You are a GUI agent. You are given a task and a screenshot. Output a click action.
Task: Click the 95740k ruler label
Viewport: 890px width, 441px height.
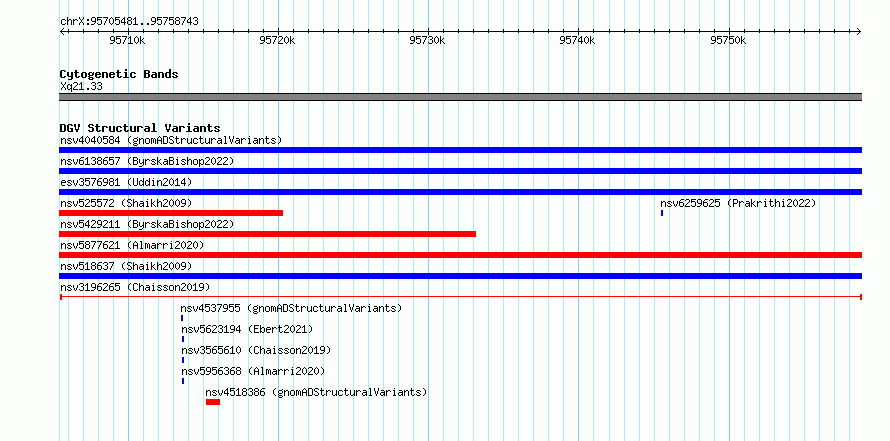578,40
